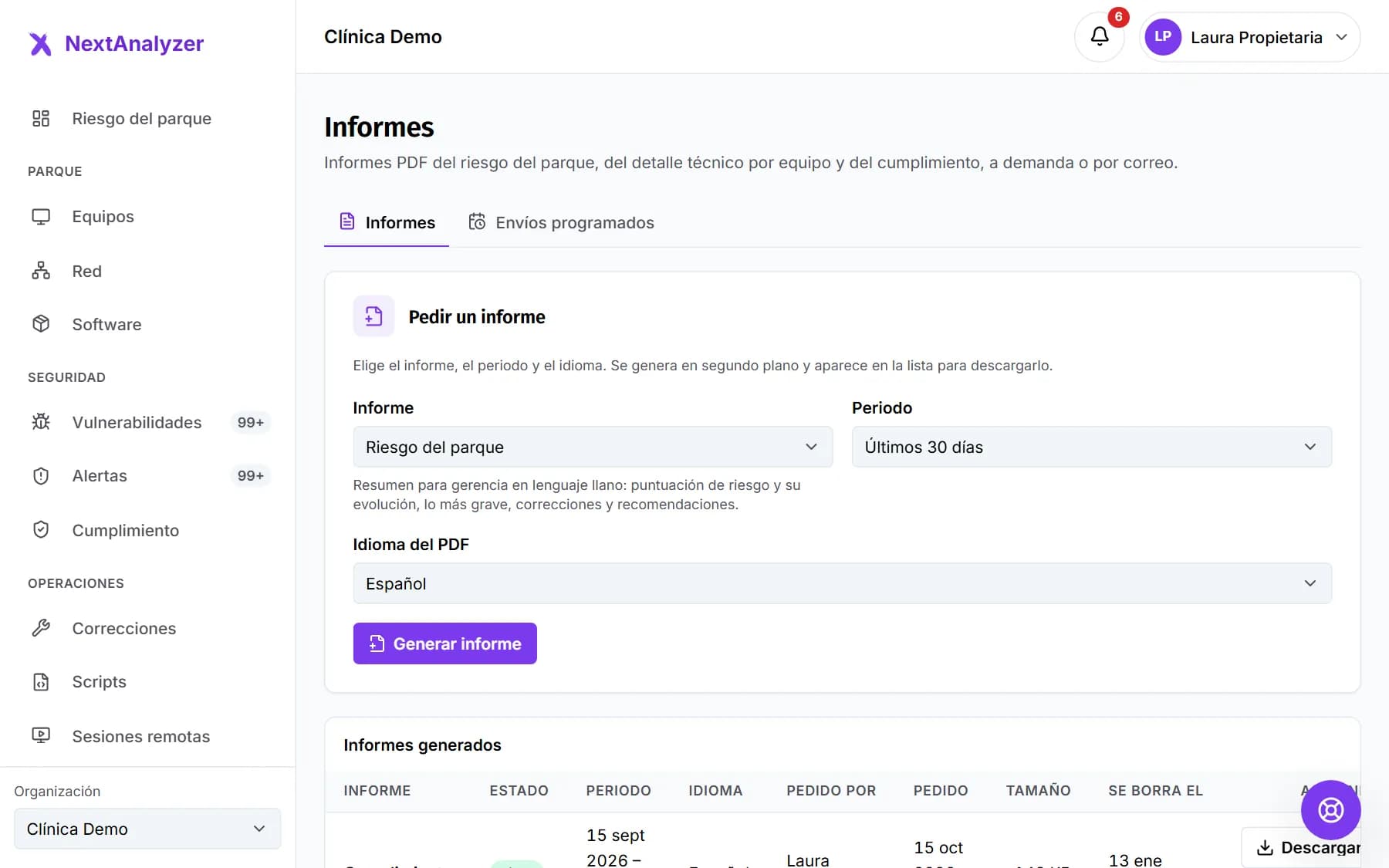The height and width of the screenshot is (868, 1389).
Task: Click the Informes generados heading
Action: (422, 745)
